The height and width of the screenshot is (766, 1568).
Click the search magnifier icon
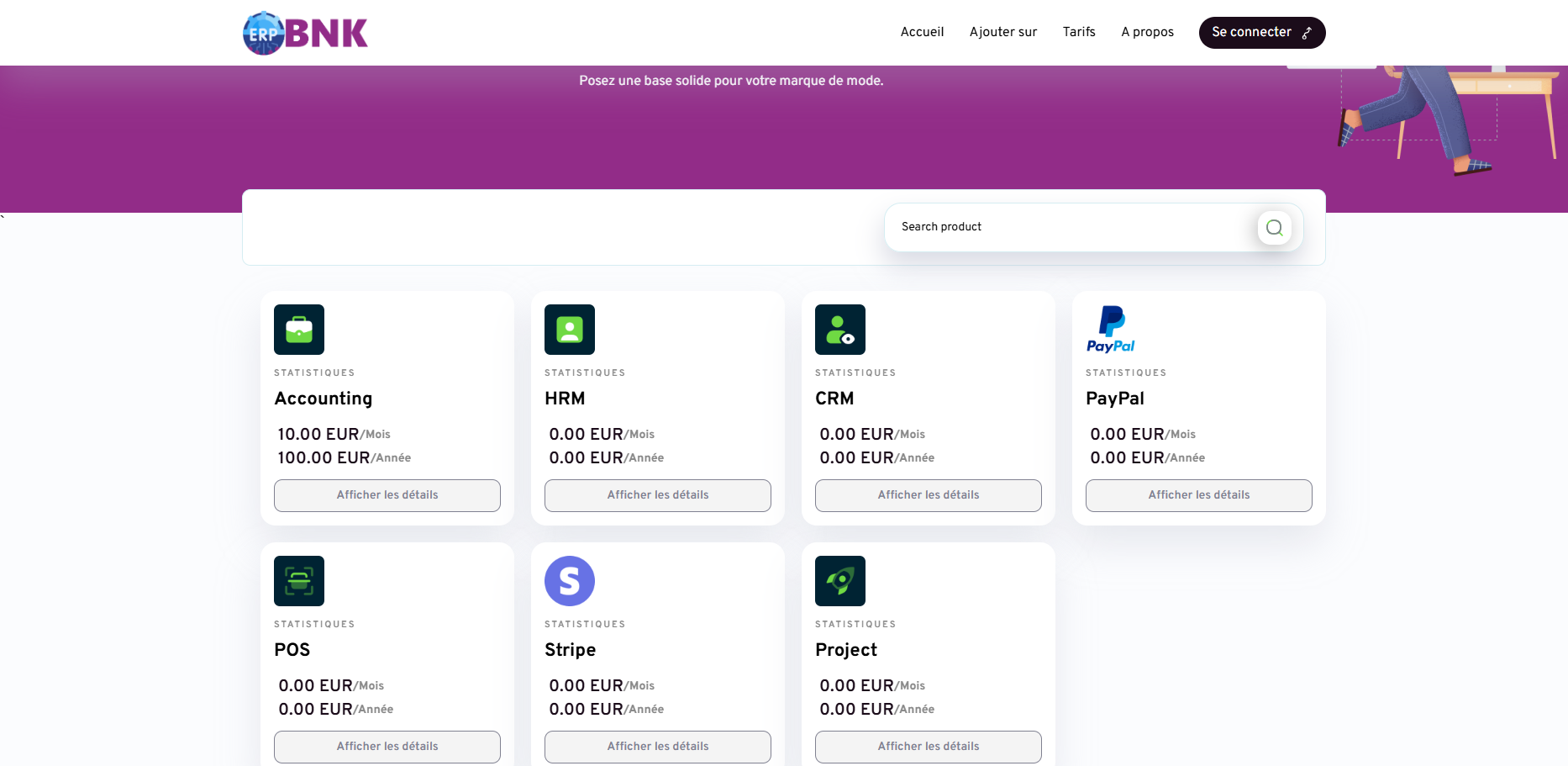pyautogui.click(x=1274, y=227)
